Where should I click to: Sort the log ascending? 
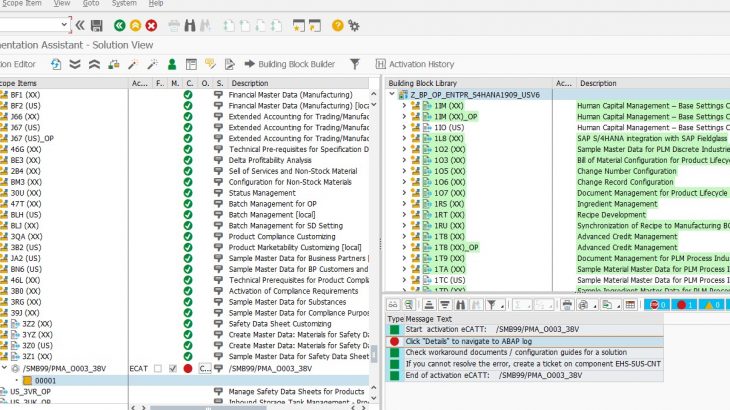pyautogui.click(x=429, y=305)
